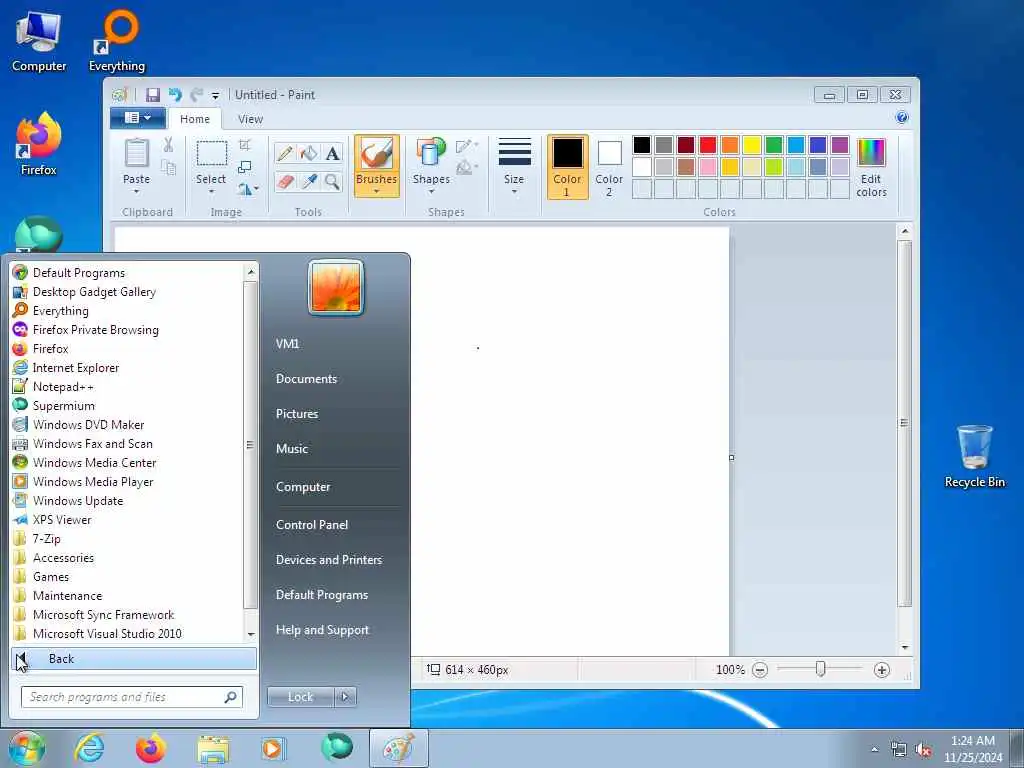Image resolution: width=1024 pixels, height=768 pixels.
Task: Click the Copy icon in Clipboard group
Action: pyautogui.click(x=168, y=168)
